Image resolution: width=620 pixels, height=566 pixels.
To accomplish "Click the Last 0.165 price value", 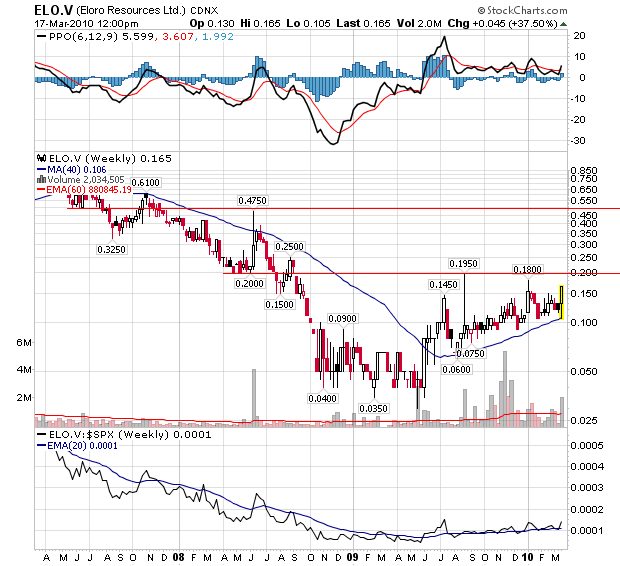I will pyautogui.click(x=363, y=23).
